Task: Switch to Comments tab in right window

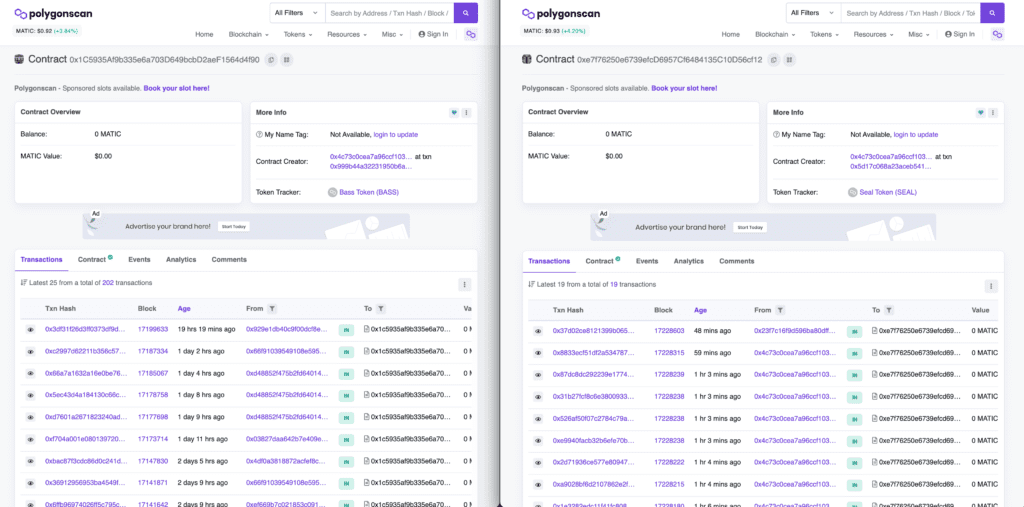Action: (737, 261)
